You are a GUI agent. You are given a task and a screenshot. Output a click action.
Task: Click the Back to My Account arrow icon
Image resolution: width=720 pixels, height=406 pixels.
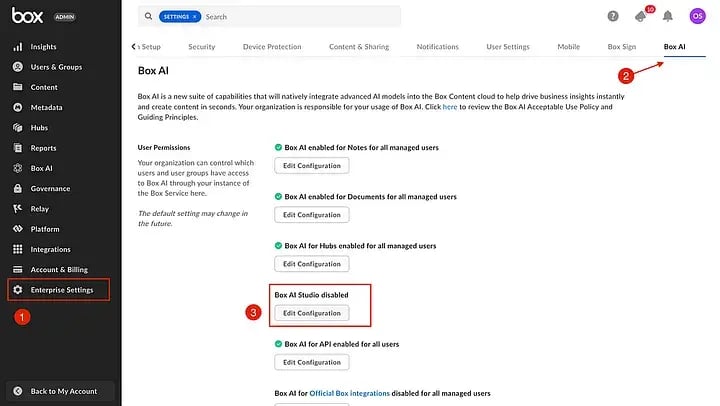pos(17,391)
